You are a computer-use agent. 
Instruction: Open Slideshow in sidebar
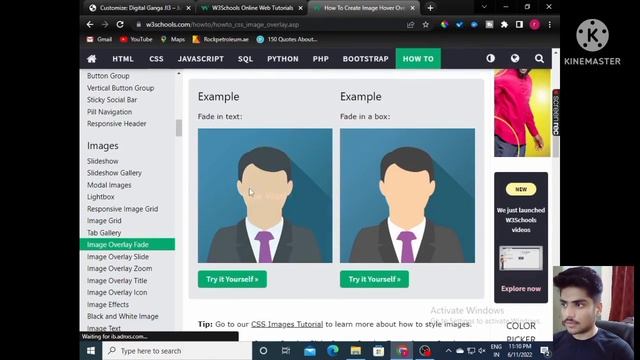coord(103,161)
